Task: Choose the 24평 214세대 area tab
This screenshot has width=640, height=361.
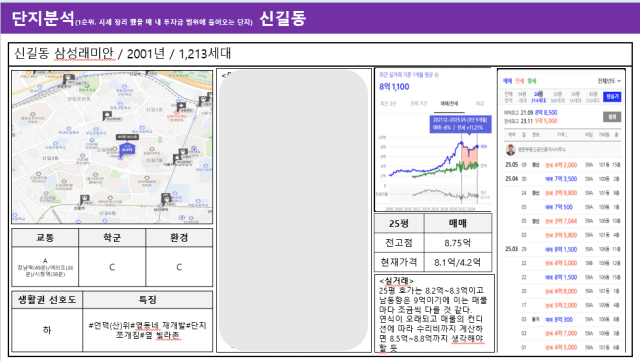Action: [538, 97]
